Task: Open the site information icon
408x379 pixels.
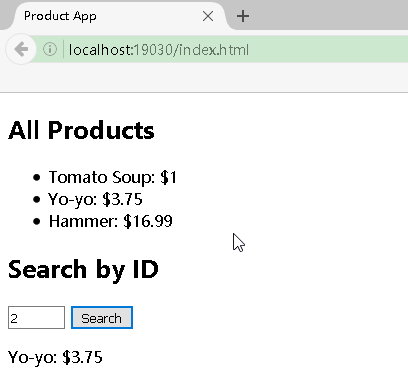Action: (50, 49)
